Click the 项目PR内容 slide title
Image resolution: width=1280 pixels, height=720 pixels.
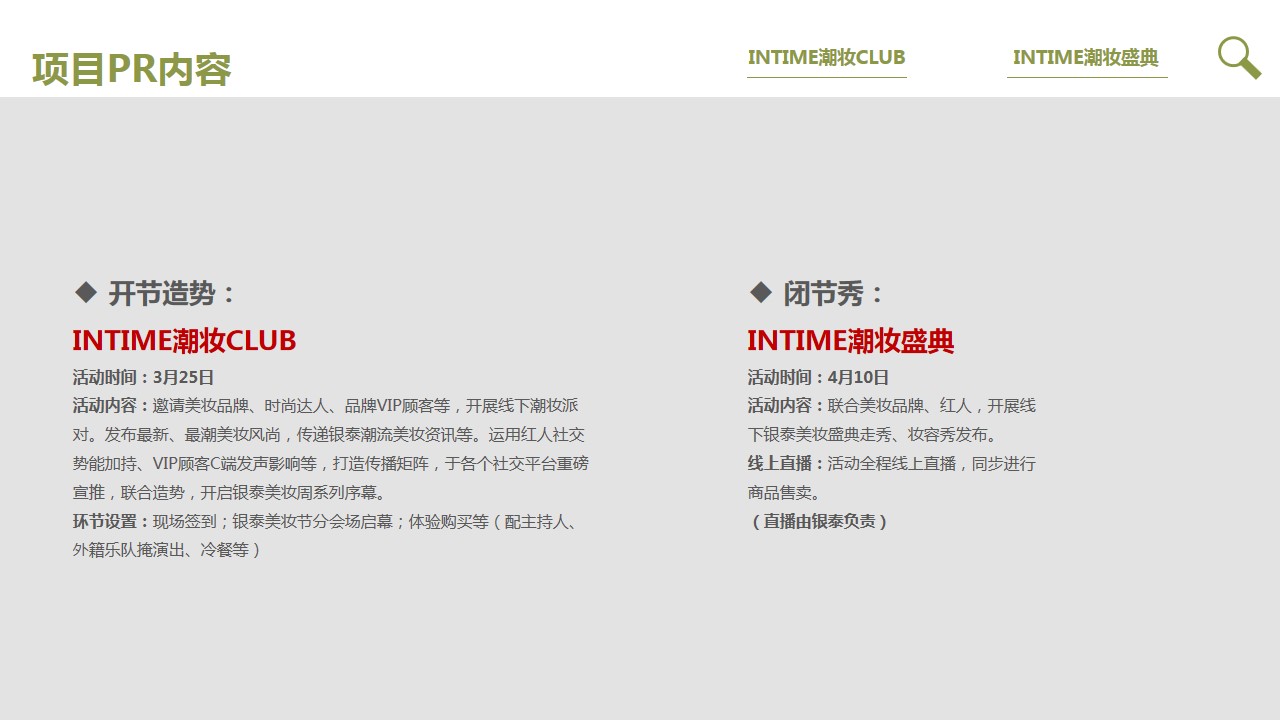click(x=132, y=69)
